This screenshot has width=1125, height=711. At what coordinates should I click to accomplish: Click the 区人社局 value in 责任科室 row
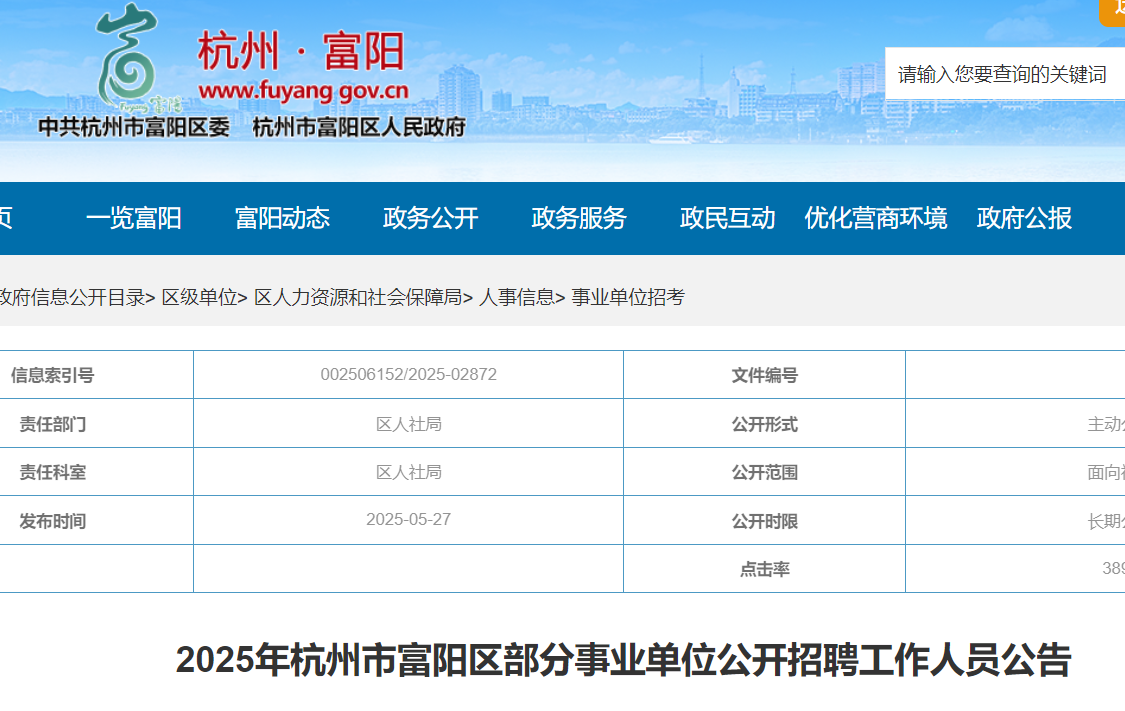click(x=409, y=472)
